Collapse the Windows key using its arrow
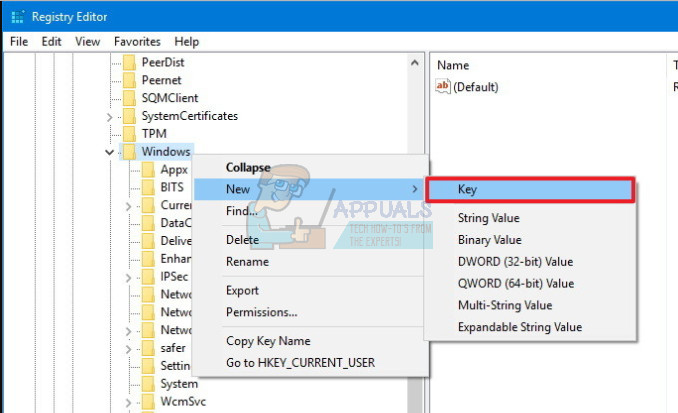This screenshot has width=678, height=413. 109,152
